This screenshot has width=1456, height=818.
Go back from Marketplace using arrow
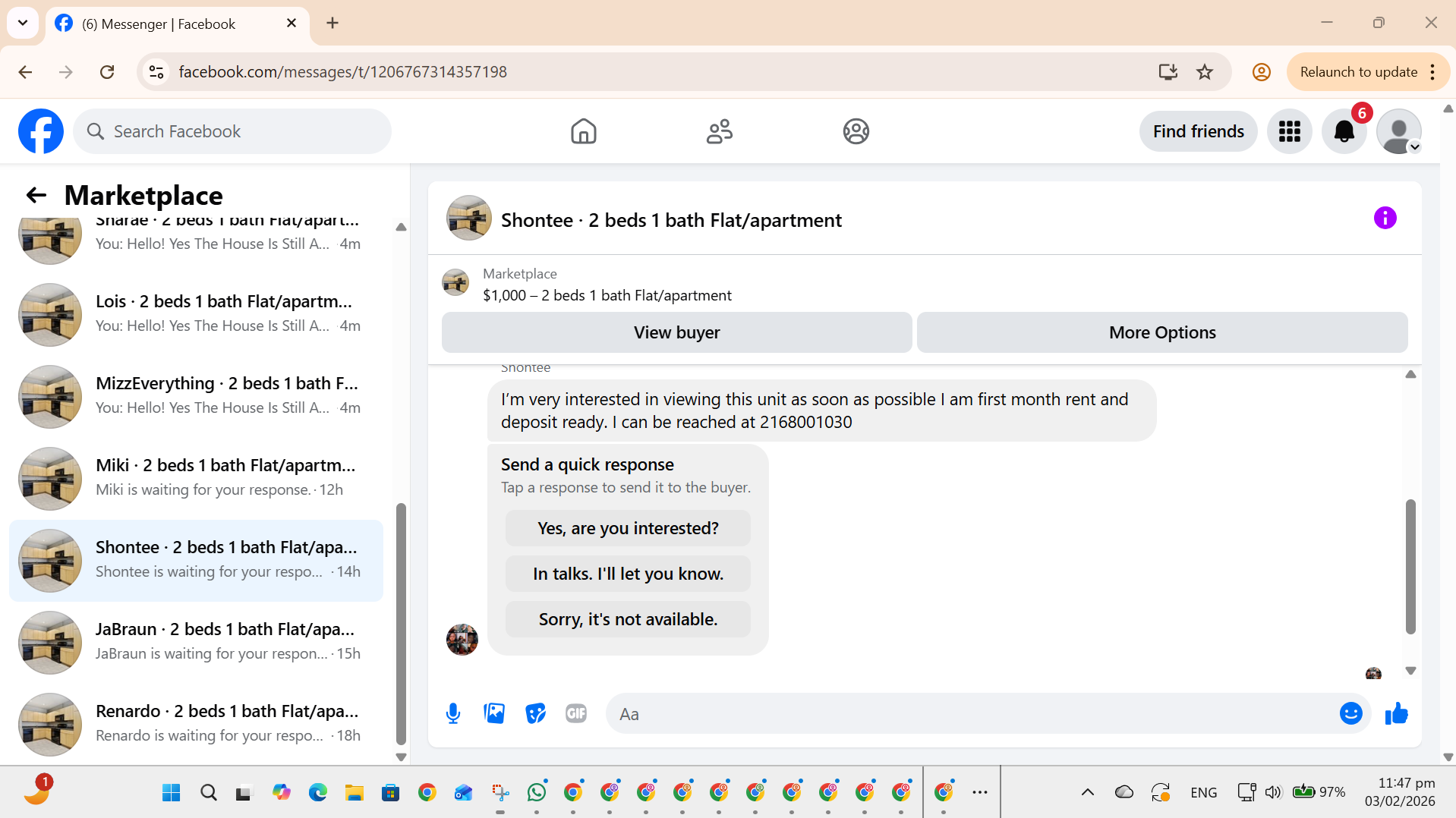[x=36, y=196]
